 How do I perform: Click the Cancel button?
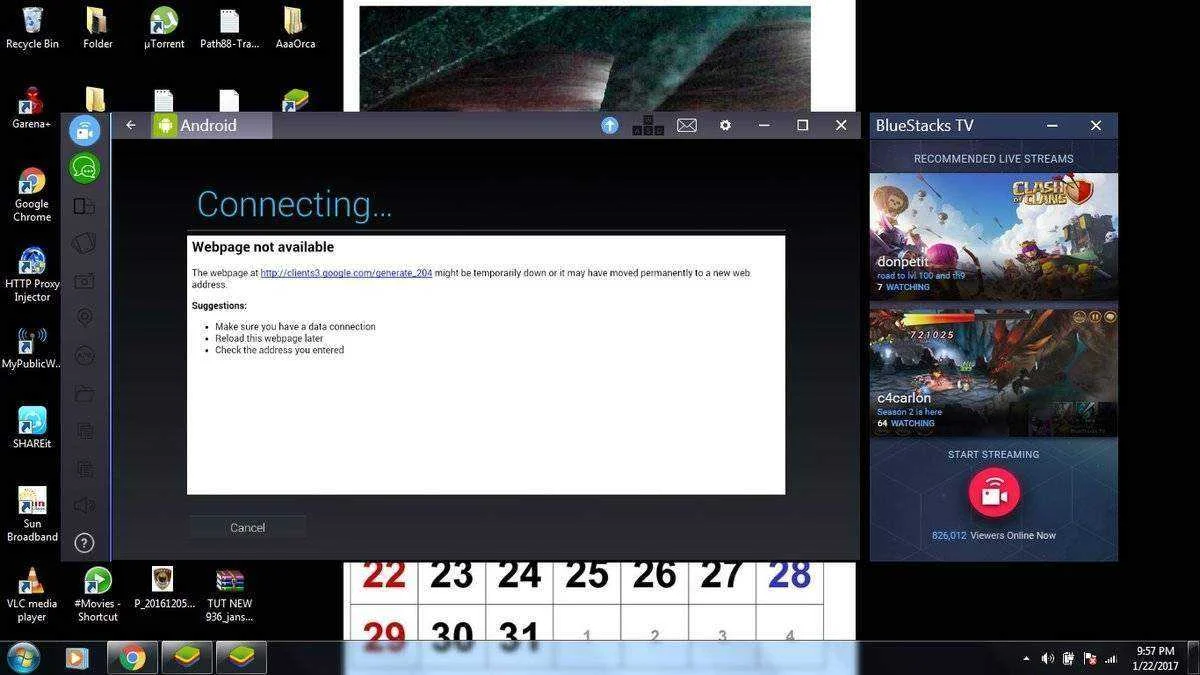247,527
